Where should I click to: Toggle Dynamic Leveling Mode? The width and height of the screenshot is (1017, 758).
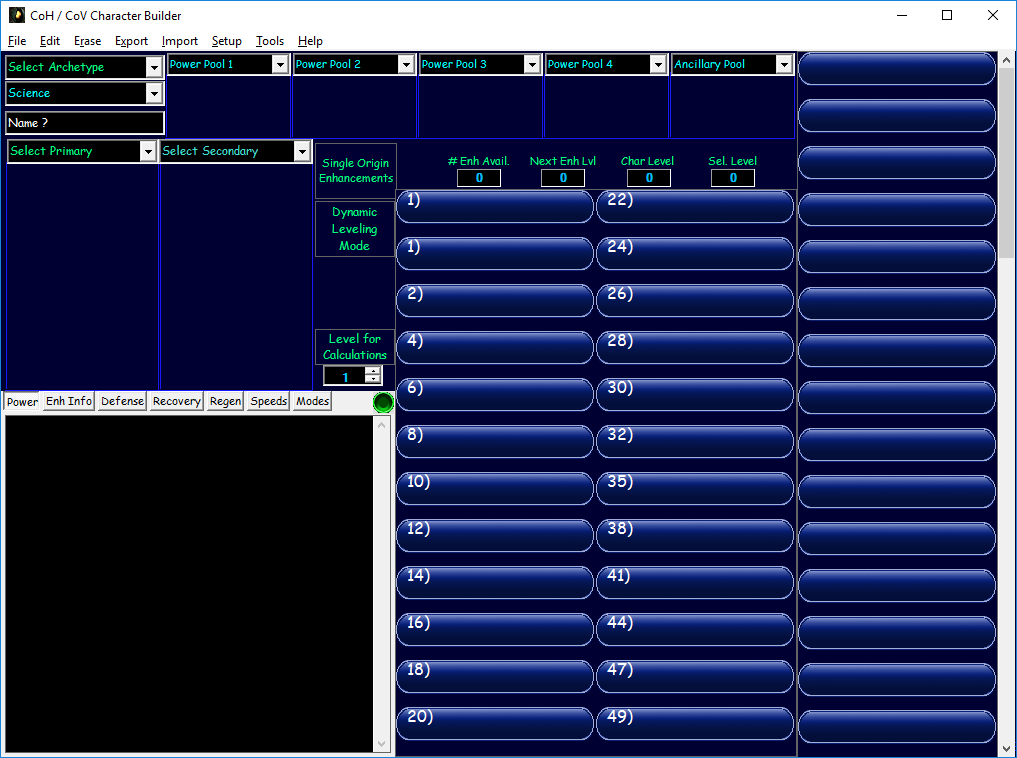pos(355,229)
